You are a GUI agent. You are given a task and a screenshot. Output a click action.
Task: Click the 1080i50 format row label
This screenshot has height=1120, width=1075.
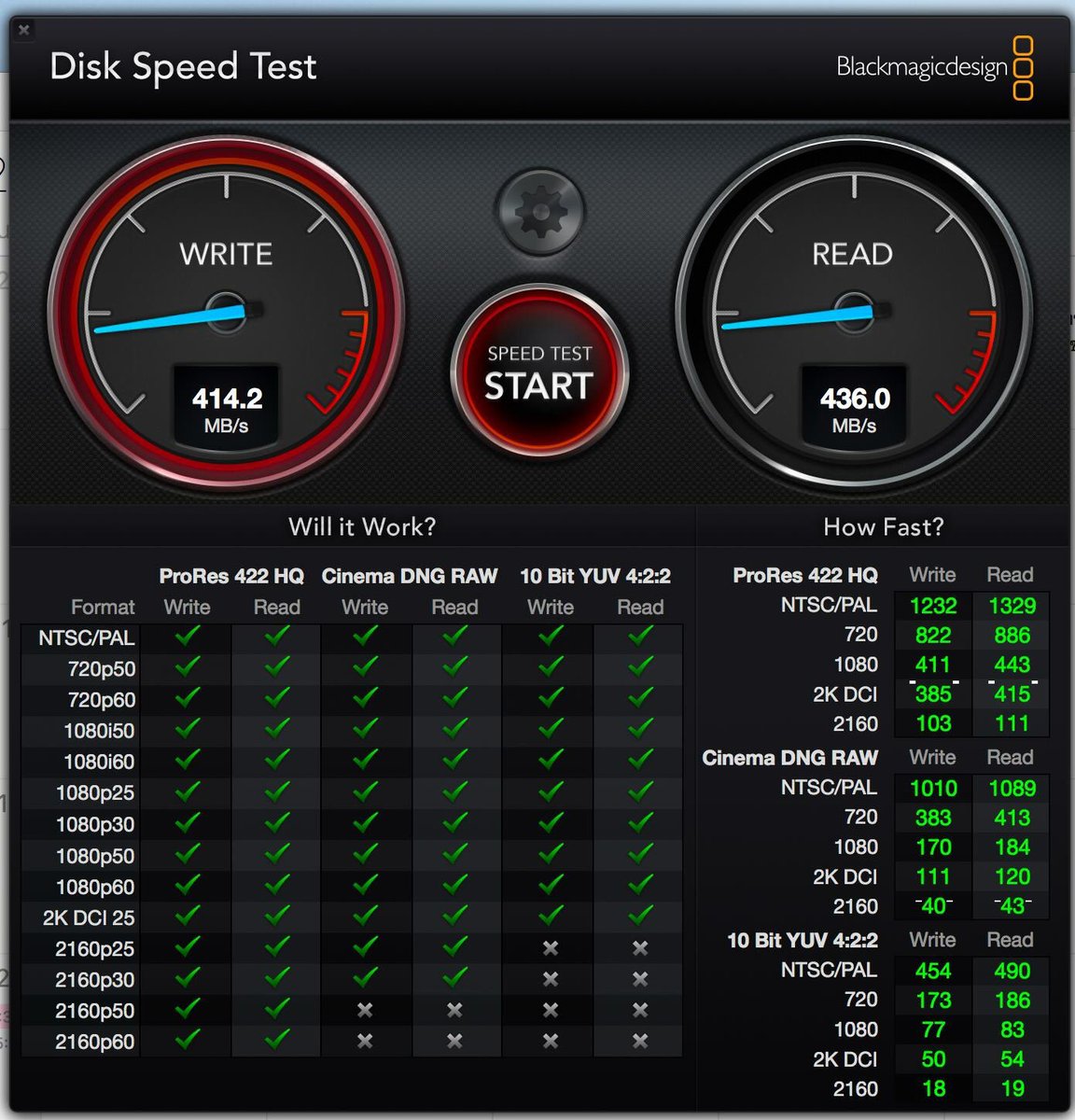coord(99,731)
